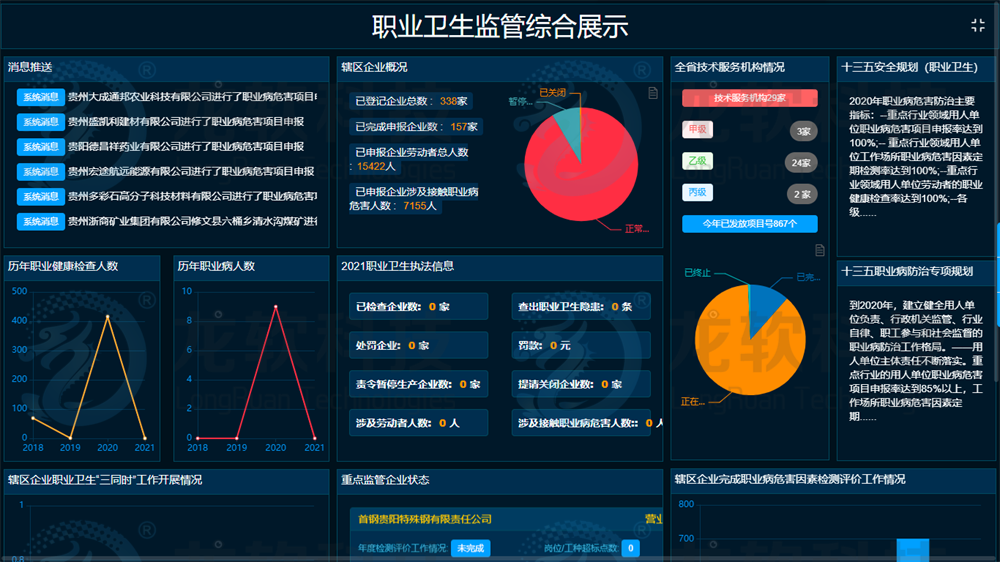Click the 技术服务机构29家 red banner
This screenshot has height=562, width=1000.
750,99
